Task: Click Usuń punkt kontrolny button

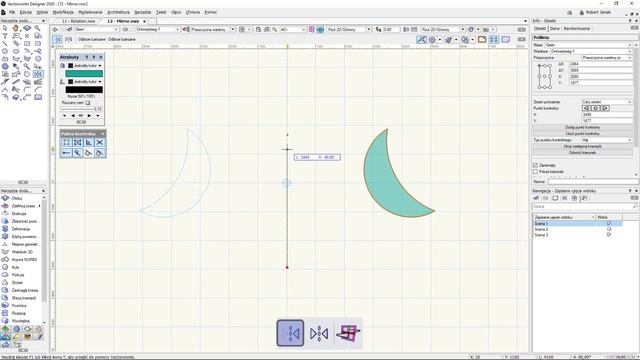Action: (582, 133)
